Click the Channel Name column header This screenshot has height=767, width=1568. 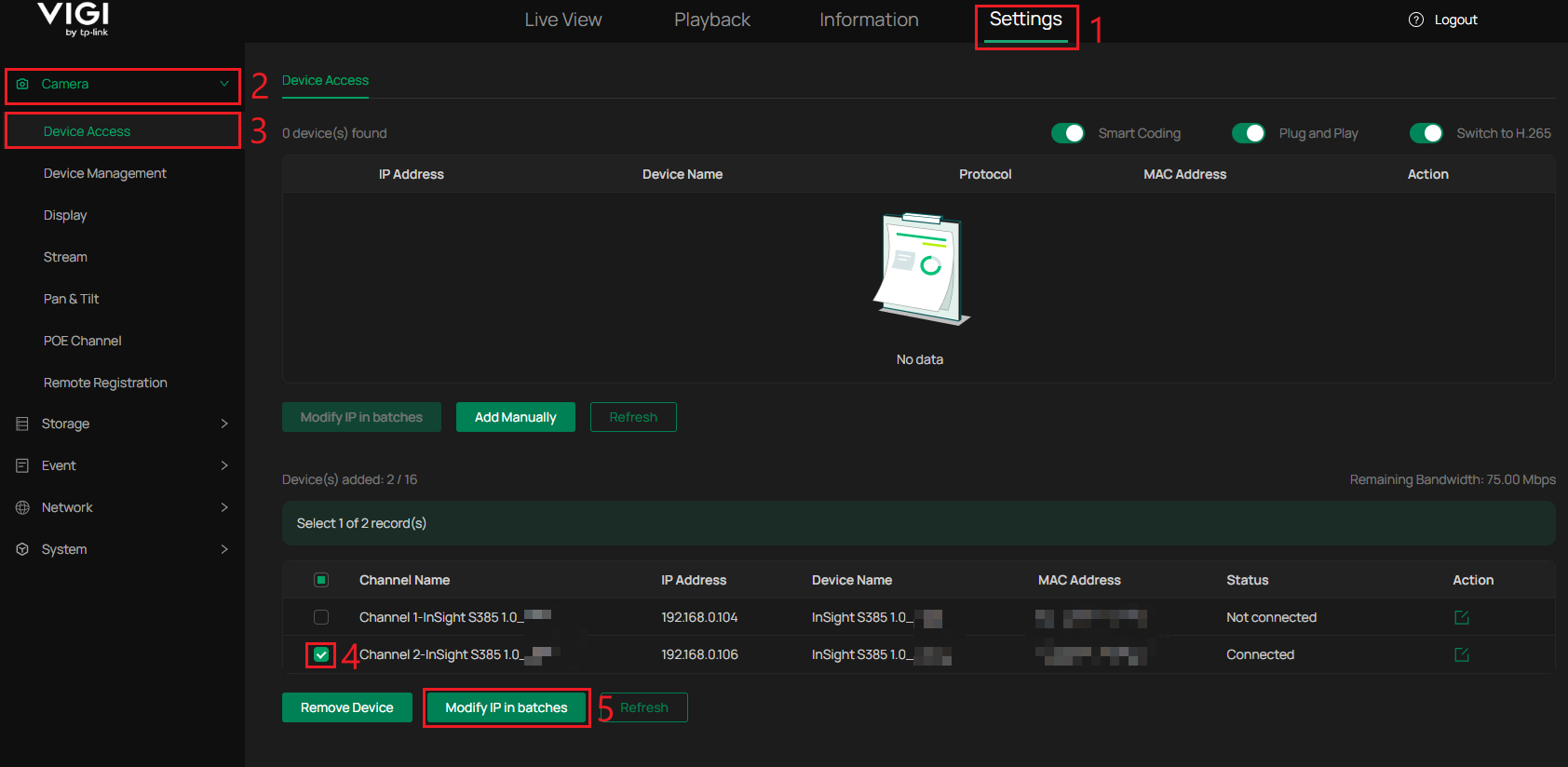click(x=404, y=580)
